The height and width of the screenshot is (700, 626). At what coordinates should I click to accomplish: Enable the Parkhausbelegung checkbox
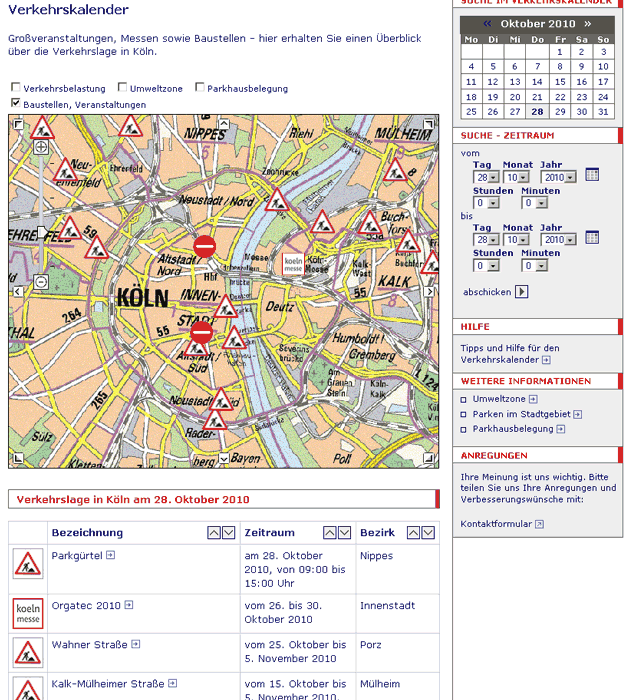[x=200, y=87]
